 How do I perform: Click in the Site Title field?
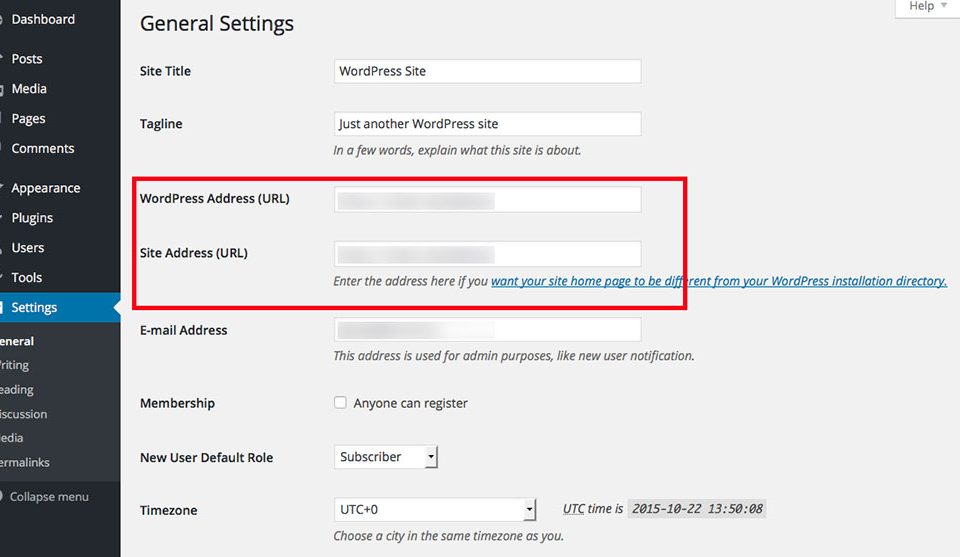tap(487, 71)
